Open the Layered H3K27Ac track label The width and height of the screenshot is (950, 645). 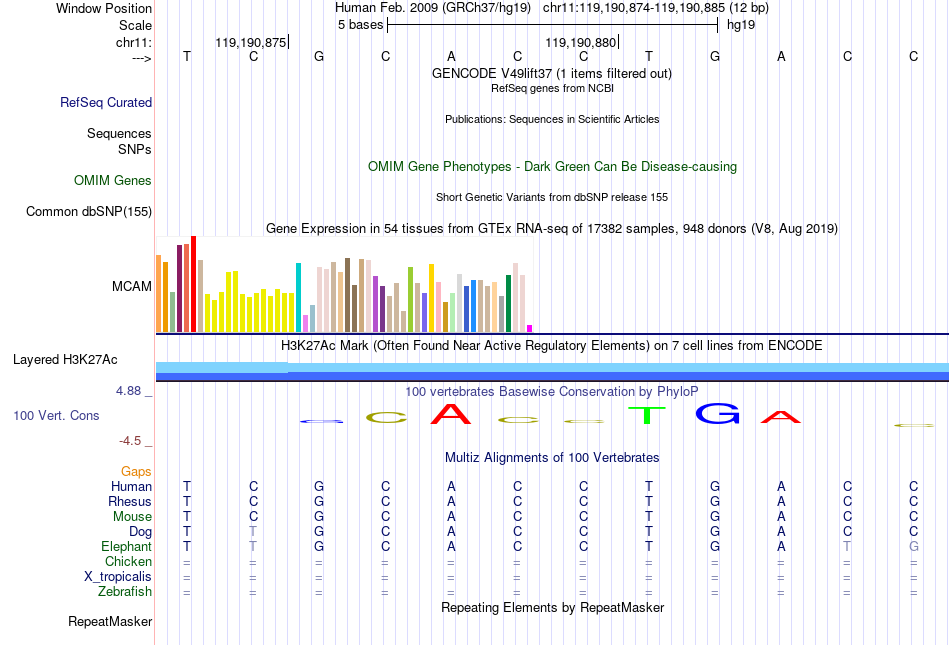click(x=65, y=360)
